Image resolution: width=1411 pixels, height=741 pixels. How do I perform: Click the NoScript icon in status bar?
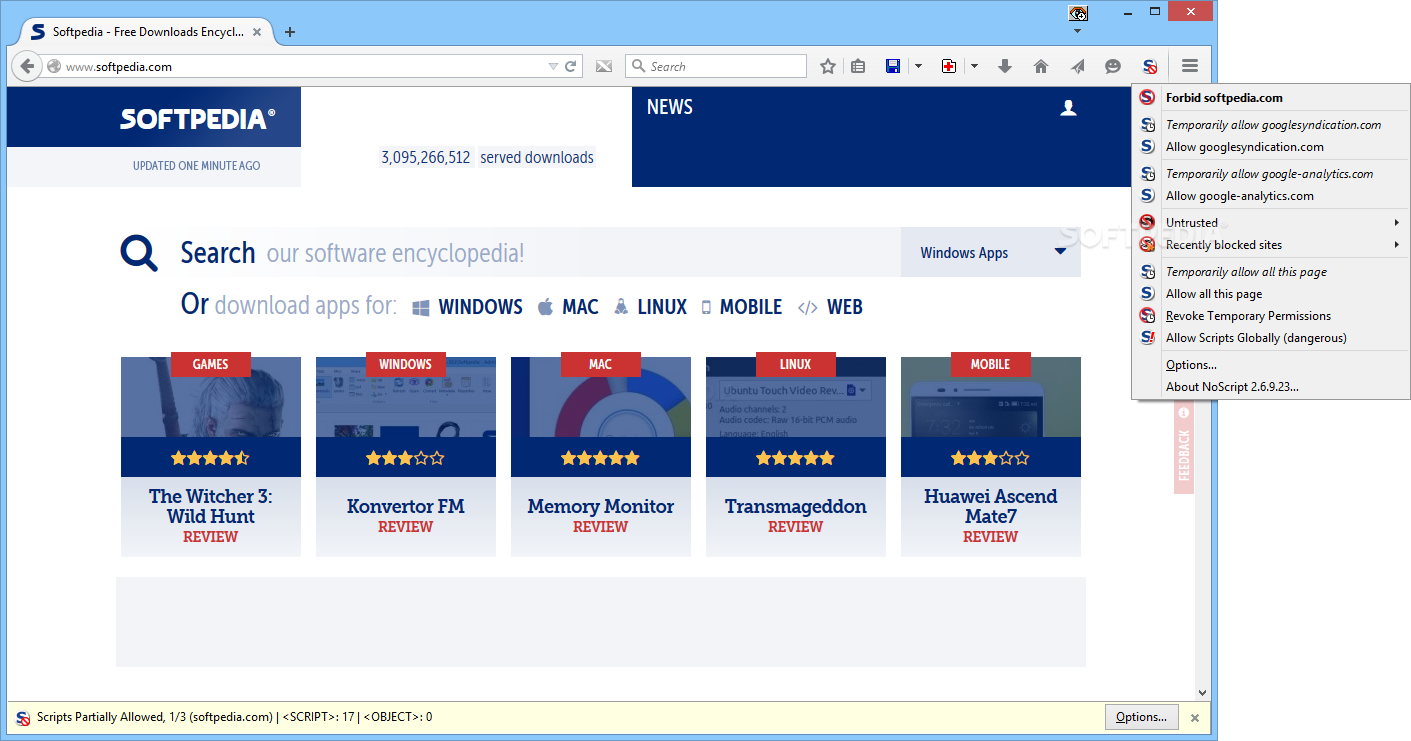coord(23,718)
